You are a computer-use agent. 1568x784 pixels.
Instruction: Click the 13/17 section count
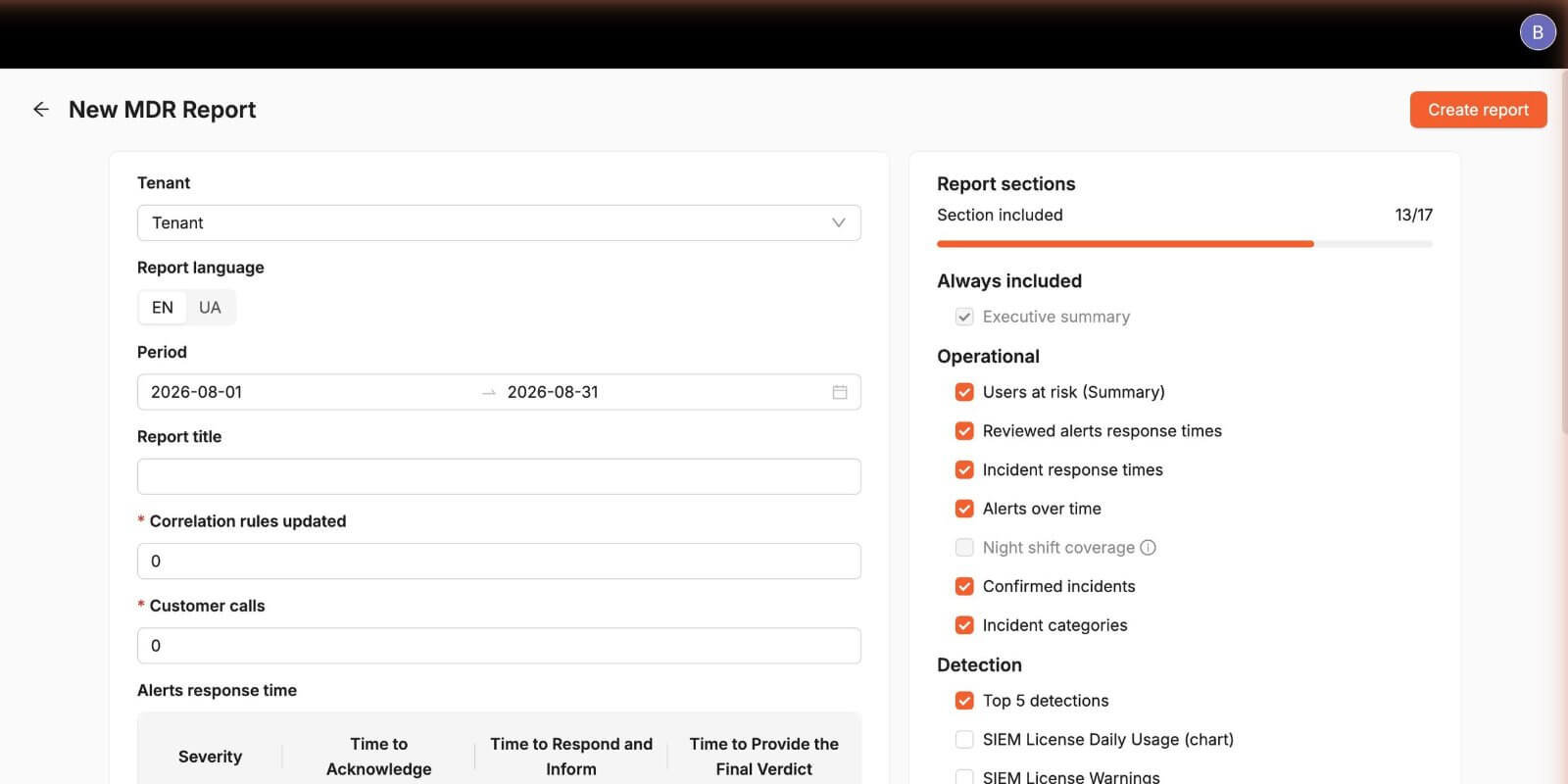tap(1413, 215)
